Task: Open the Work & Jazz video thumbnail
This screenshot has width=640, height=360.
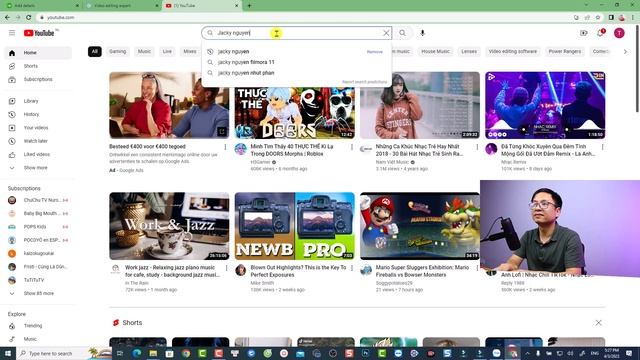Action: (x=169, y=226)
